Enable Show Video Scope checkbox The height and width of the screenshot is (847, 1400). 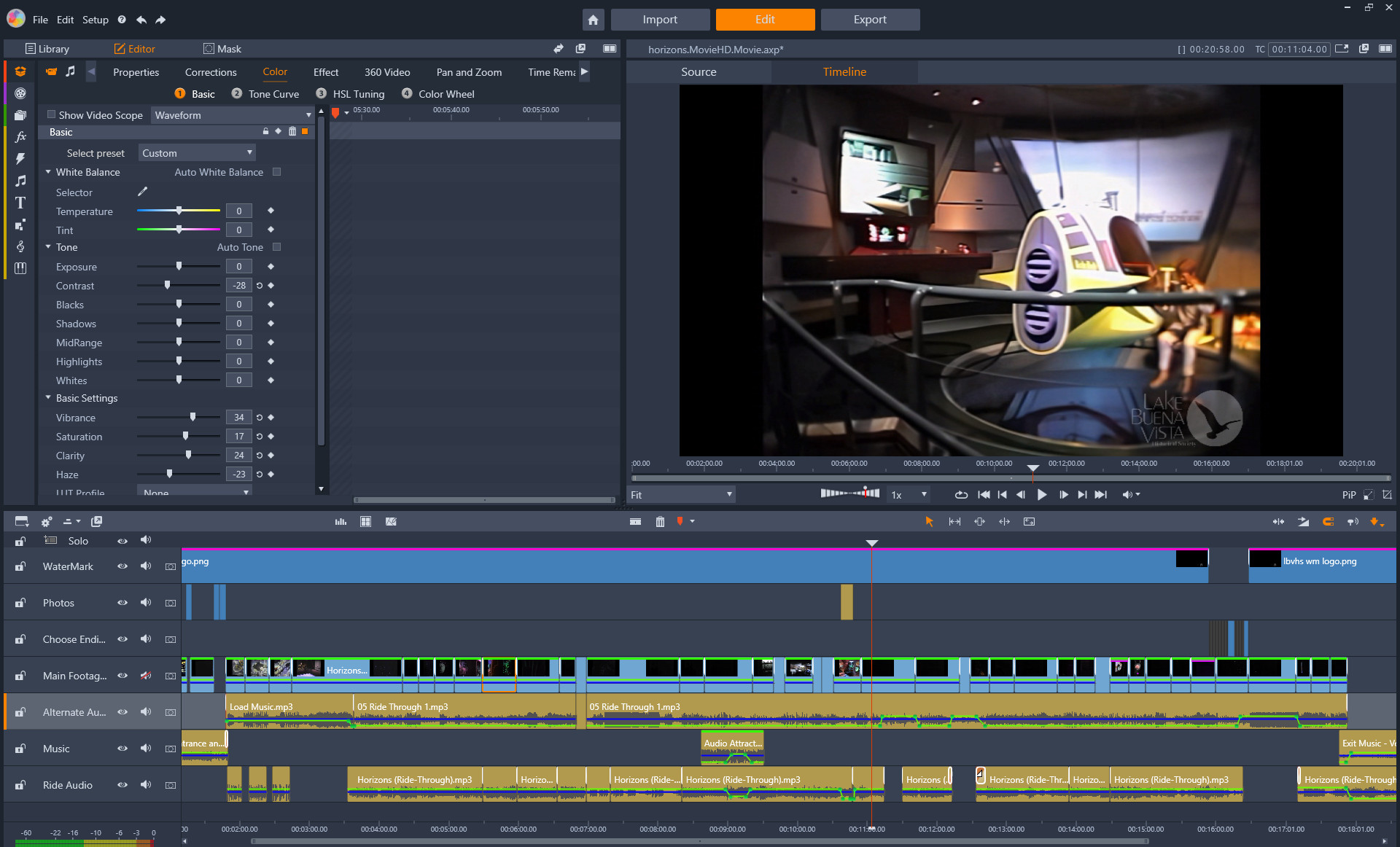click(x=51, y=114)
